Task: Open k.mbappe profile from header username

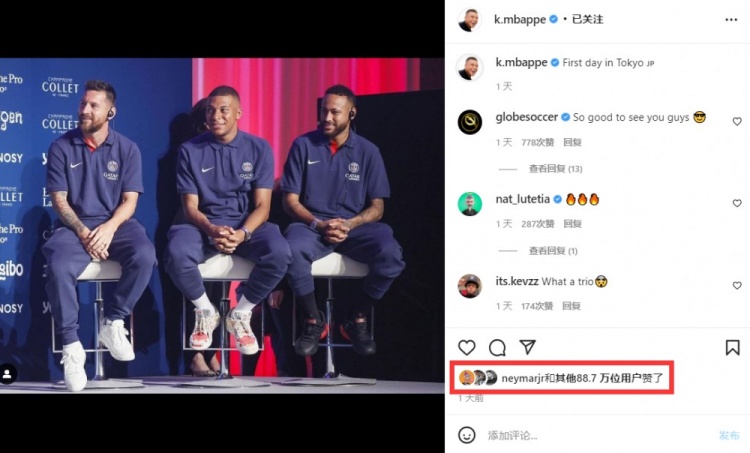Action: (x=520, y=19)
